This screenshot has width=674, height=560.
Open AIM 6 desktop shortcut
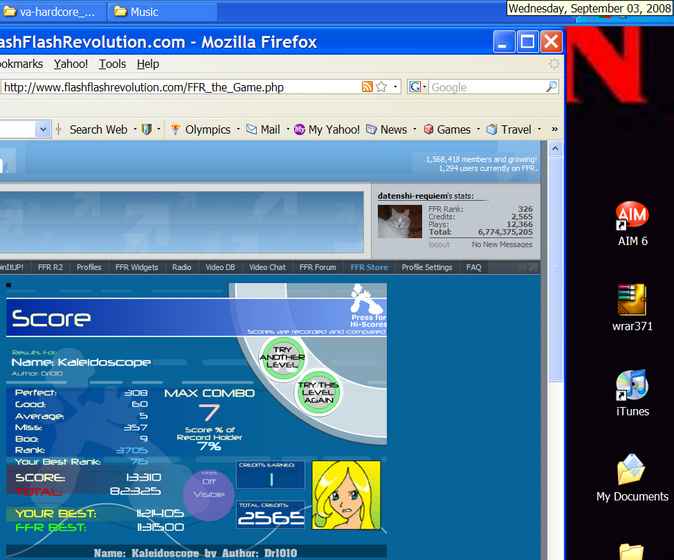(x=632, y=223)
